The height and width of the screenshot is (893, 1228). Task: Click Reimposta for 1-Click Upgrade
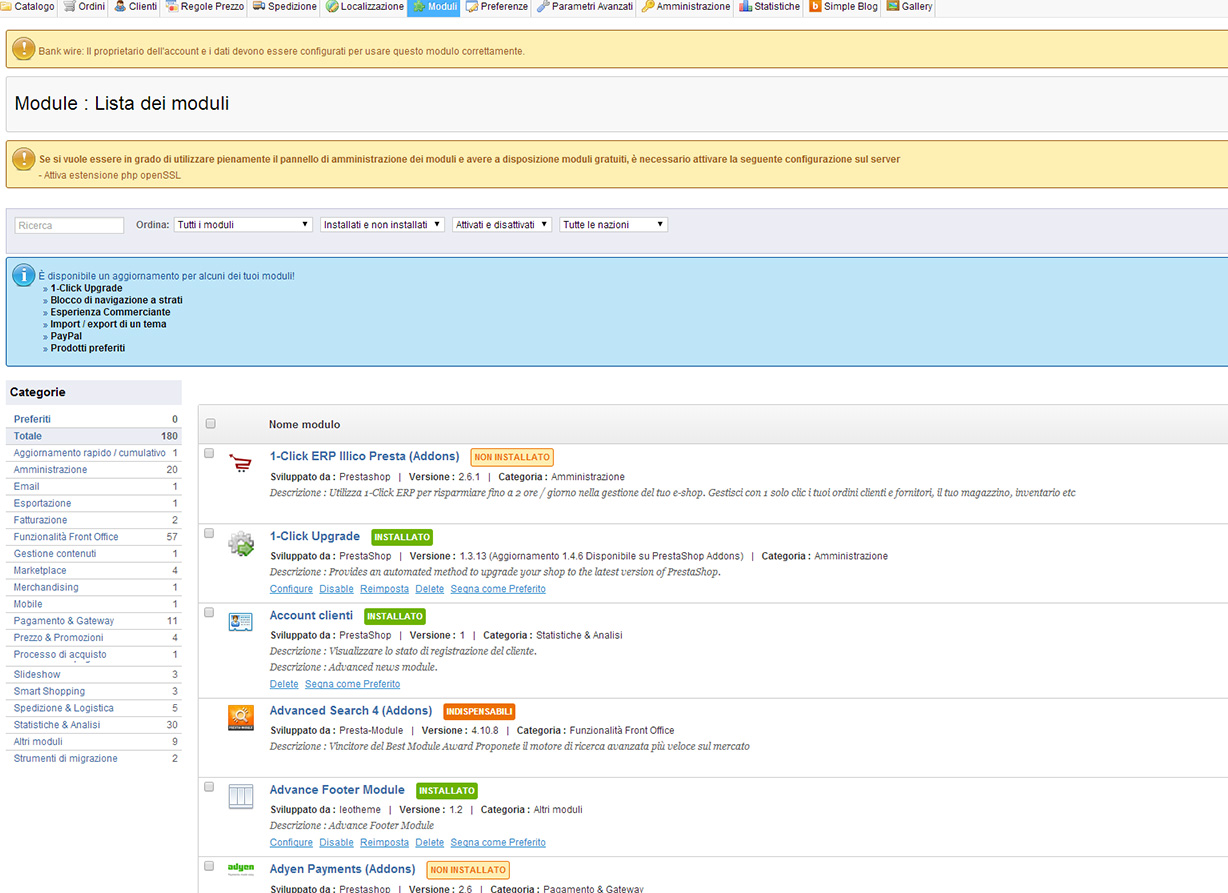384,589
